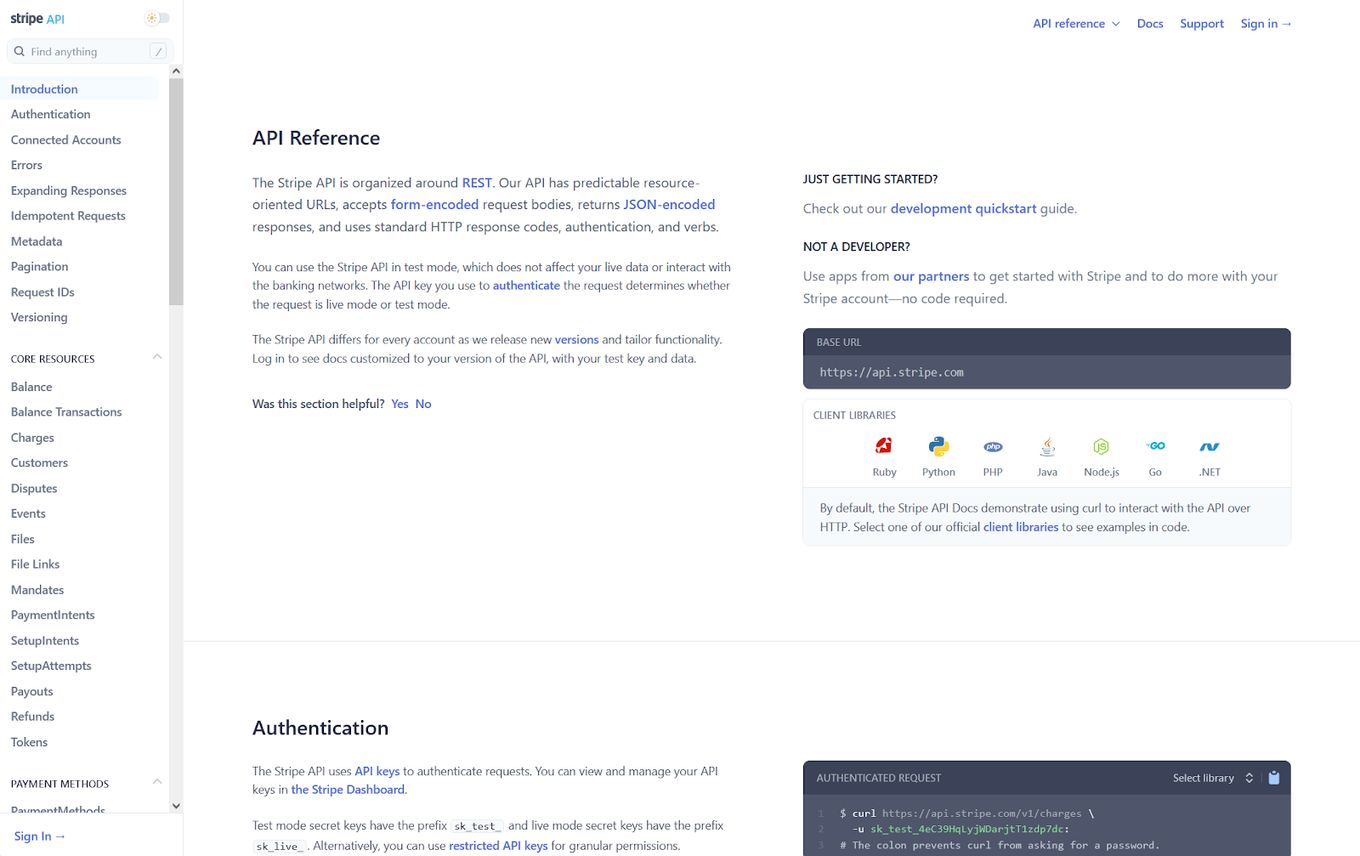Open Events in the sidebar
This screenshot has height=856, width=1360.
(28, 513)
